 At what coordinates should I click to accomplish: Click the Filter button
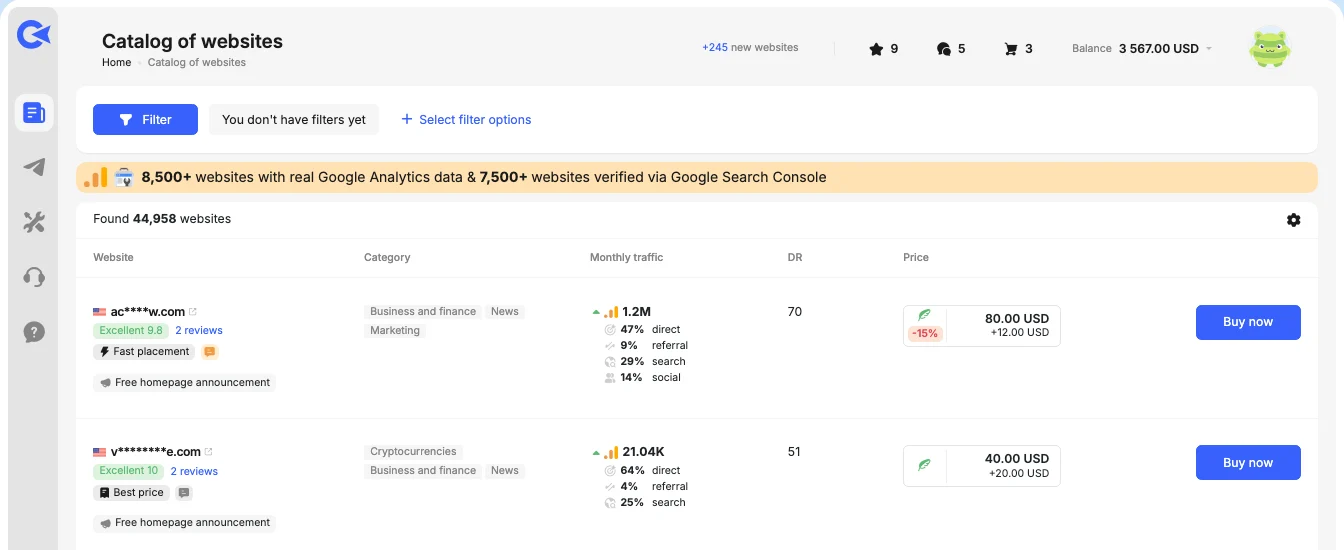coord(145,120)
